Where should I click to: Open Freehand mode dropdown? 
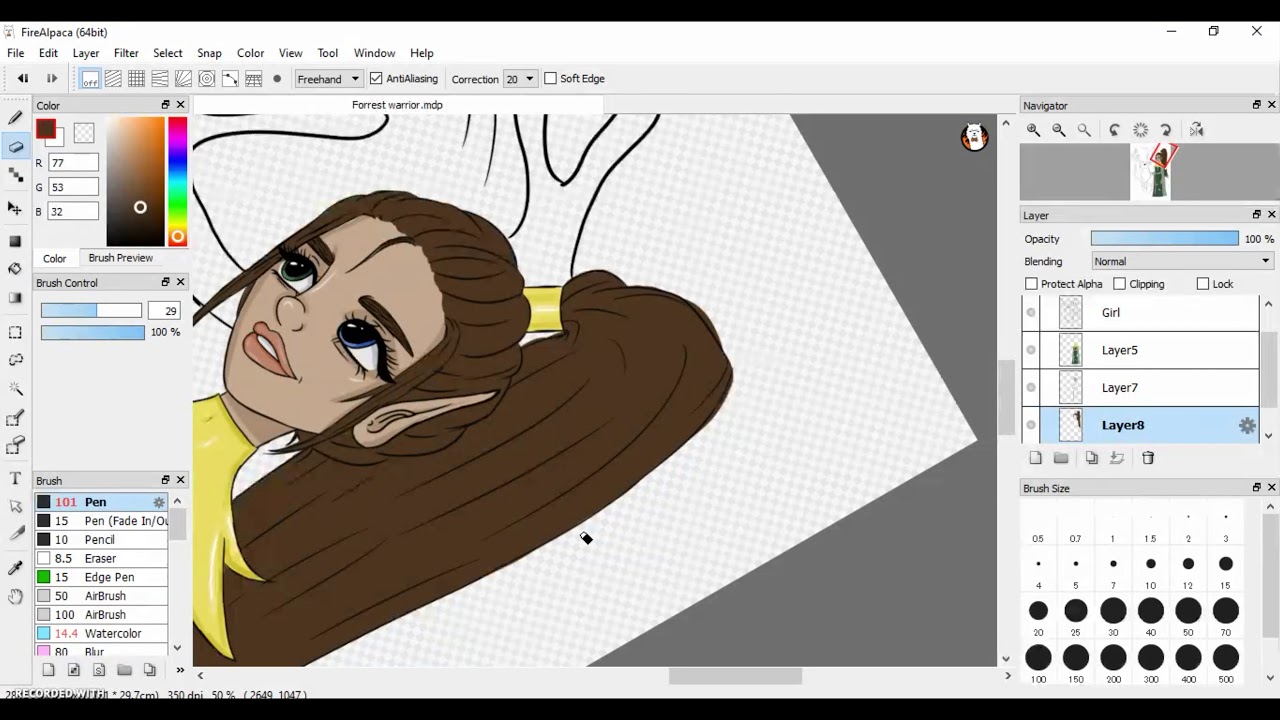(328, 79)
